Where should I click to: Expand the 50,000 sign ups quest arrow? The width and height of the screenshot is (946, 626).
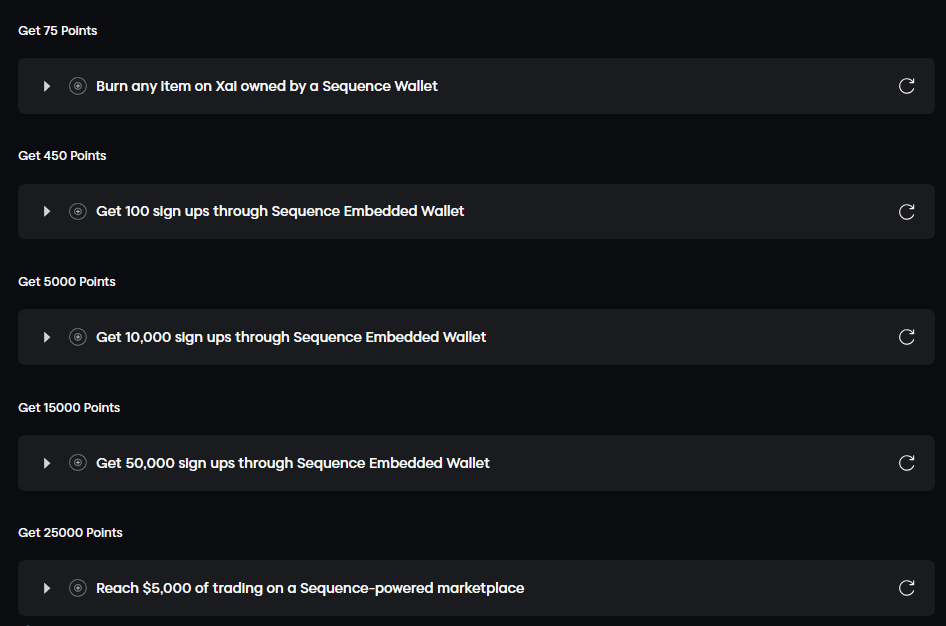pos(47,463)
